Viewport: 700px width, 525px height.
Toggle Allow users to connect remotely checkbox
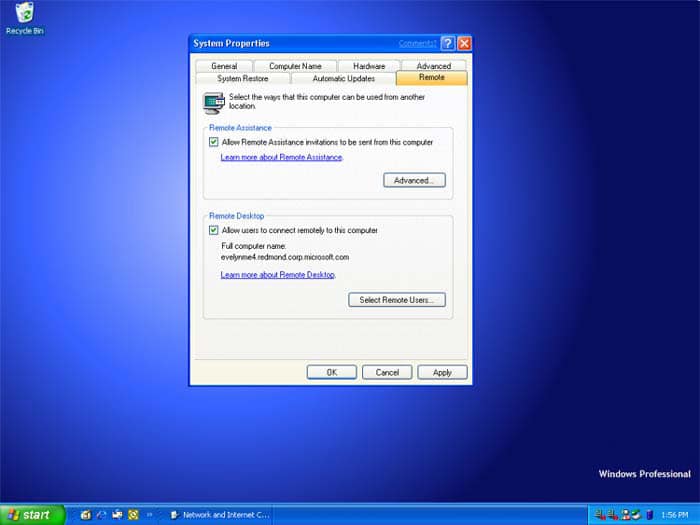pos(213,230)
